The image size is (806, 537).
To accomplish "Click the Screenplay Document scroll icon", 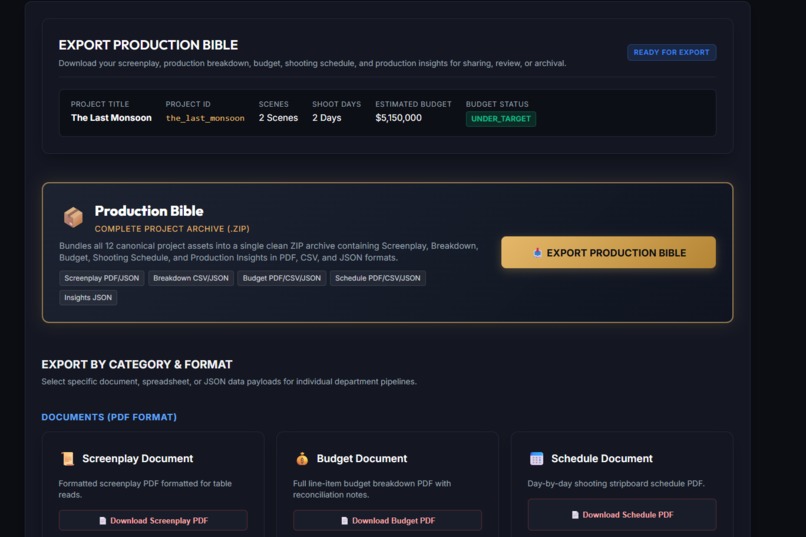I will [x=67, y=458].
